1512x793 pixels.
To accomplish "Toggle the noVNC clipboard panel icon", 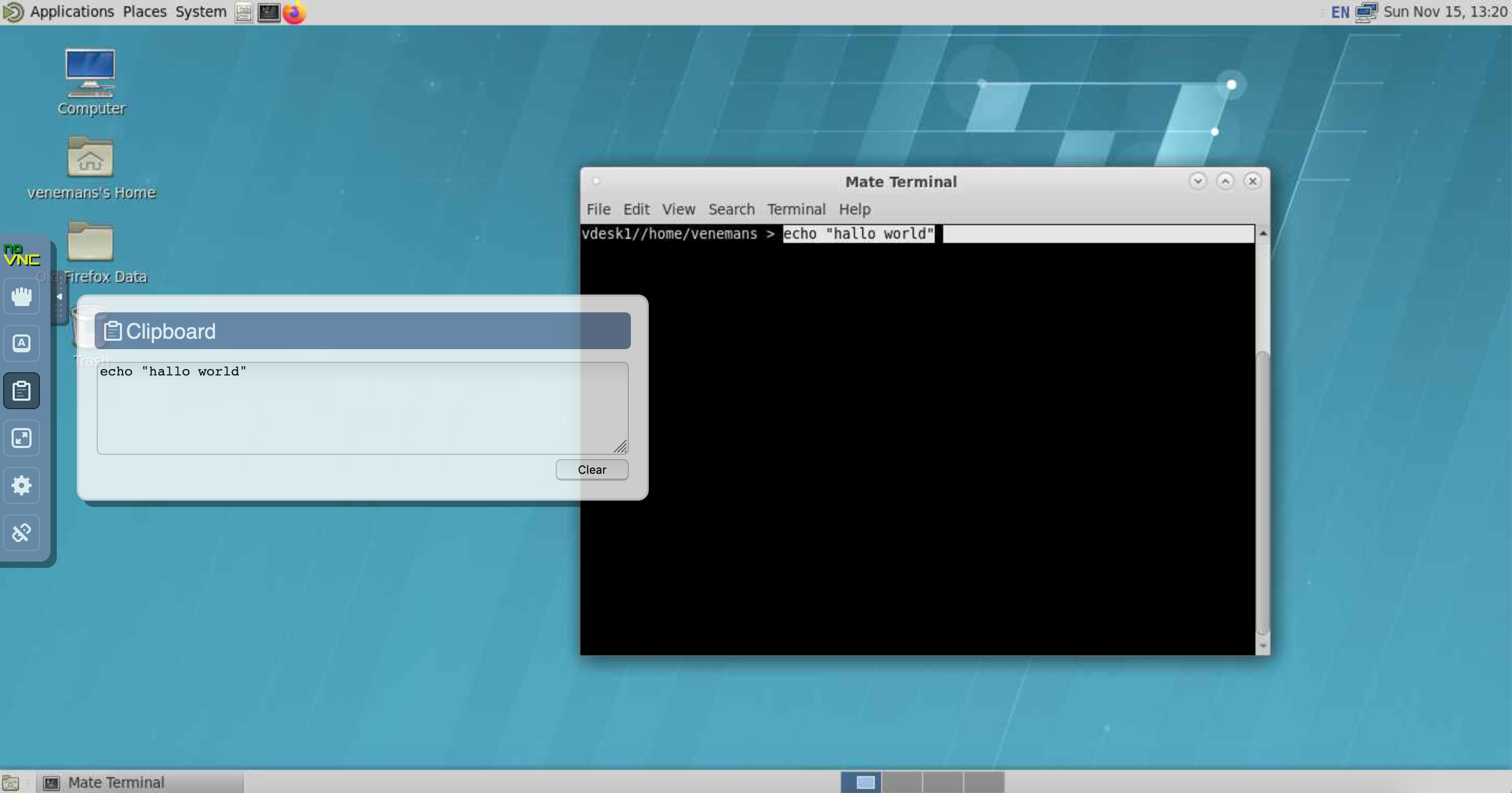I will pyautogui.click(x=22, y=390).
